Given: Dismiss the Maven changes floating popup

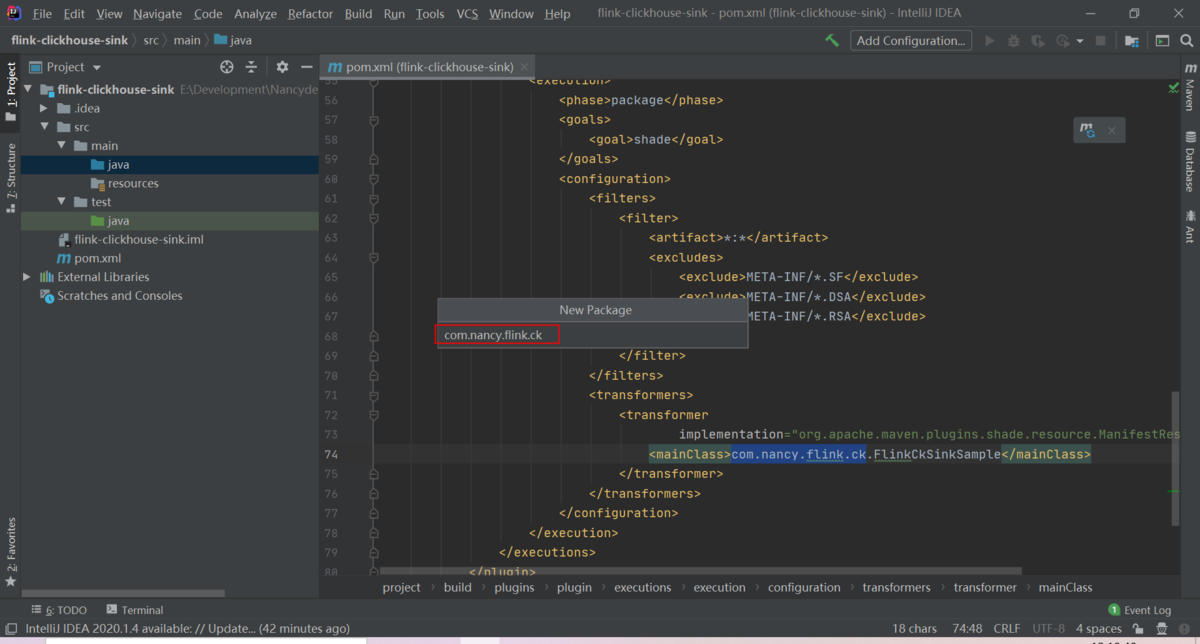Looking at the screenshot, I should pyautogui.click(x=1112, y=130).
